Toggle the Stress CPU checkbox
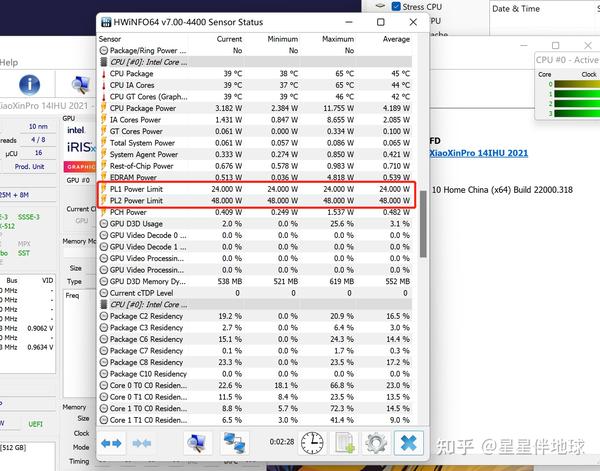This screenshot has width=600, height=471. pos(396,7)
